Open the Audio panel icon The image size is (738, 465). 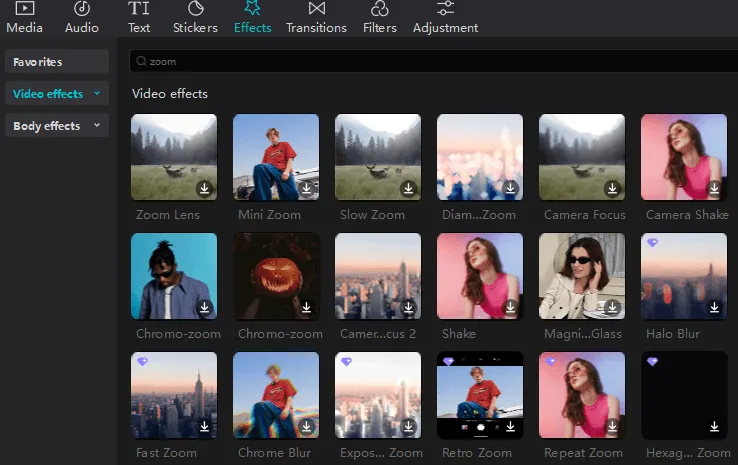82,9
